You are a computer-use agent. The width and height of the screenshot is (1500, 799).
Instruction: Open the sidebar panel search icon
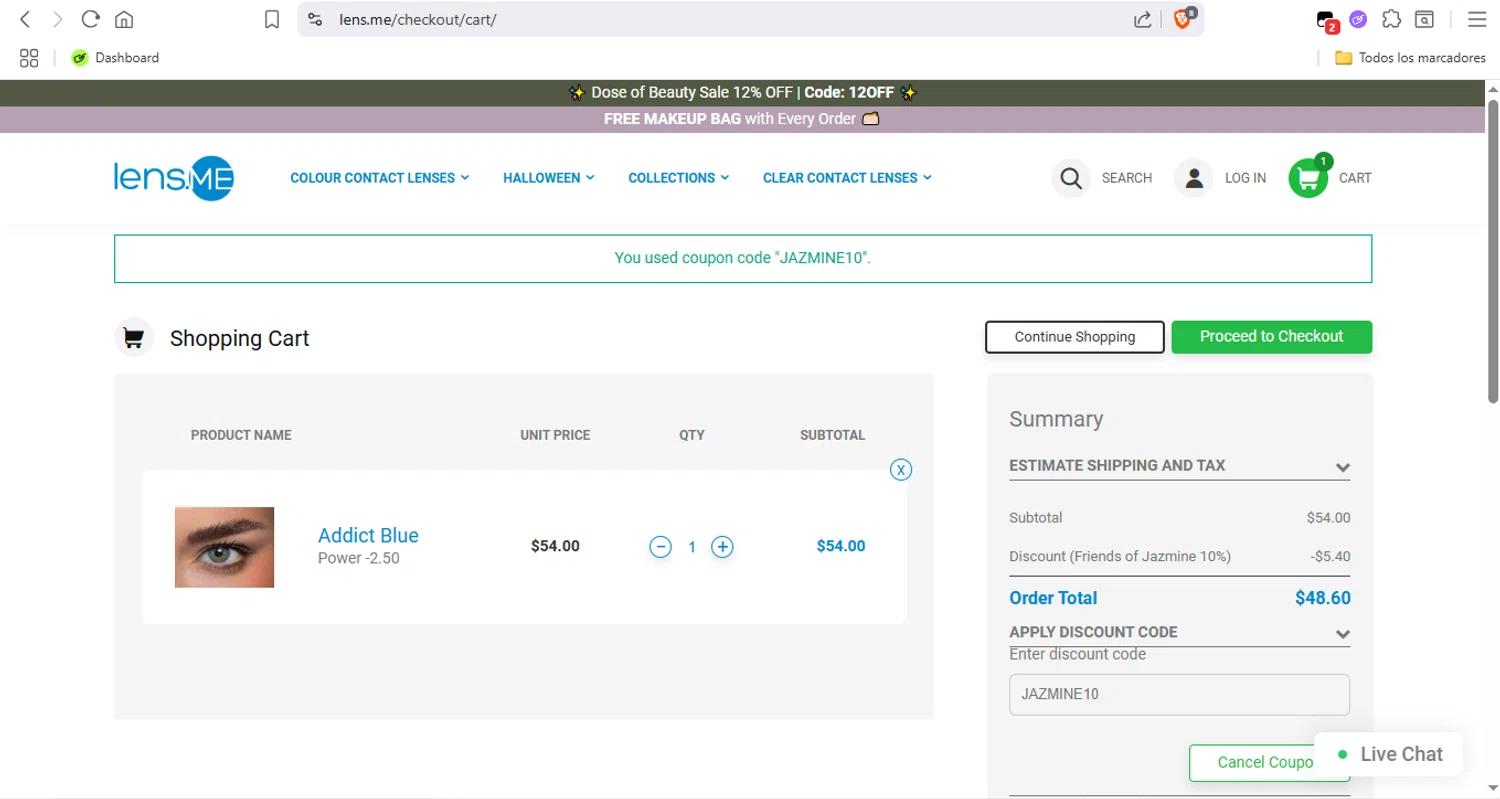point(1424,19)
